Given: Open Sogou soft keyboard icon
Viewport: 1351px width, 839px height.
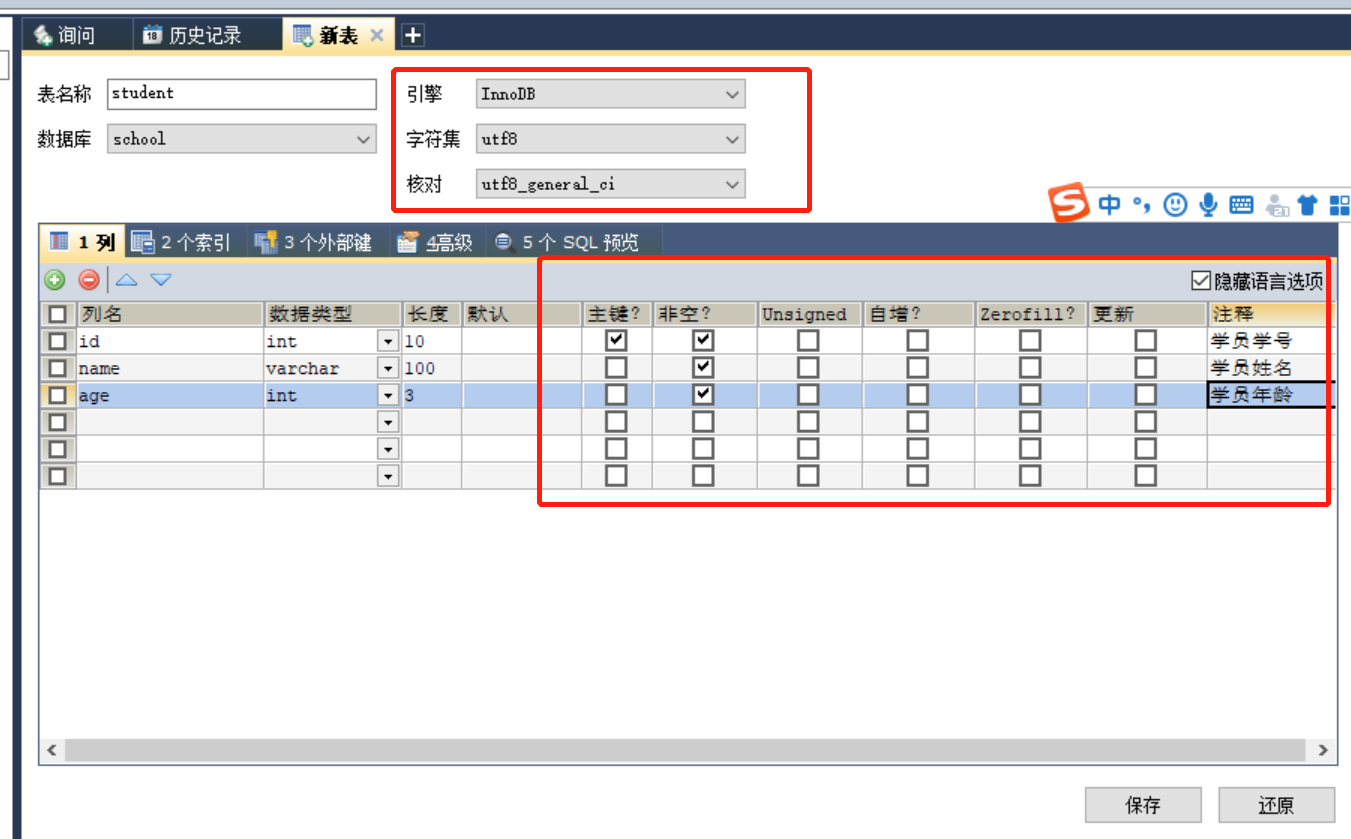Looking at the screenshot, I should [1241, 205].
